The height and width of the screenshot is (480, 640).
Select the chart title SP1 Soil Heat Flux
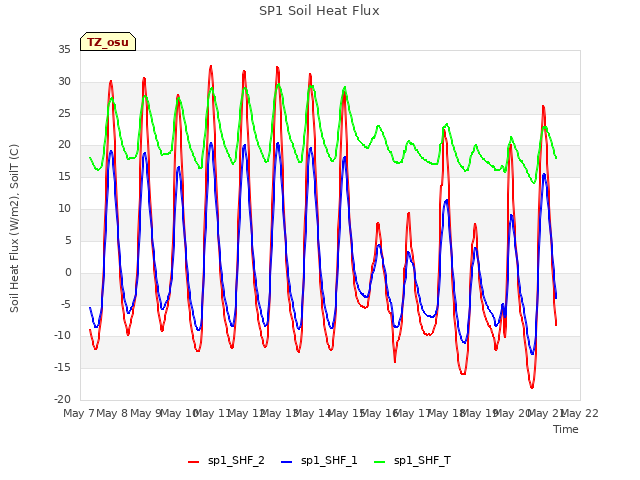319,11
